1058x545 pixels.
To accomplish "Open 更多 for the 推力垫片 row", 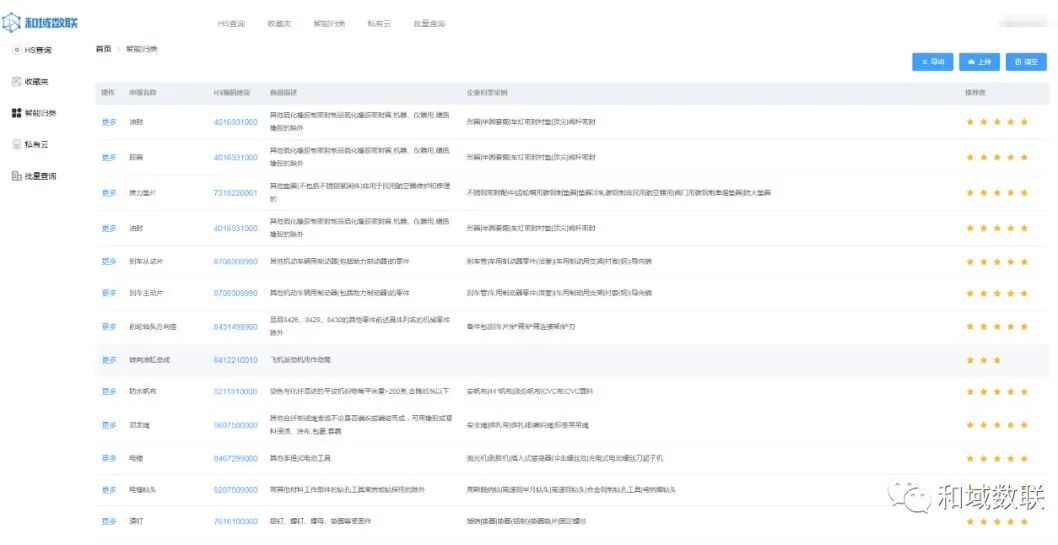I will 109,193.
